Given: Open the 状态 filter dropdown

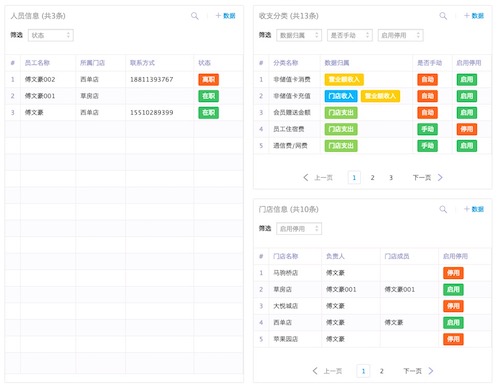Looking at the screenshot, I should pyautogui.click(x=51, y=35).
